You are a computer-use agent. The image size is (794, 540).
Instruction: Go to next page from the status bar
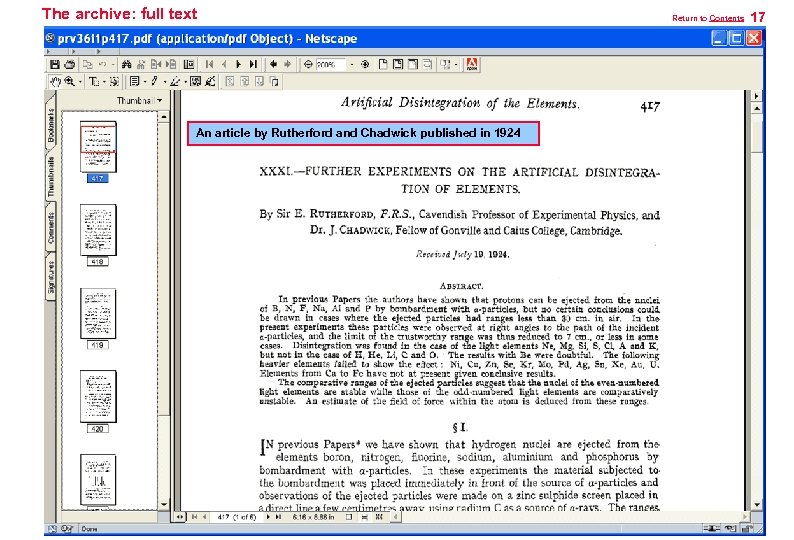point(268,517)
